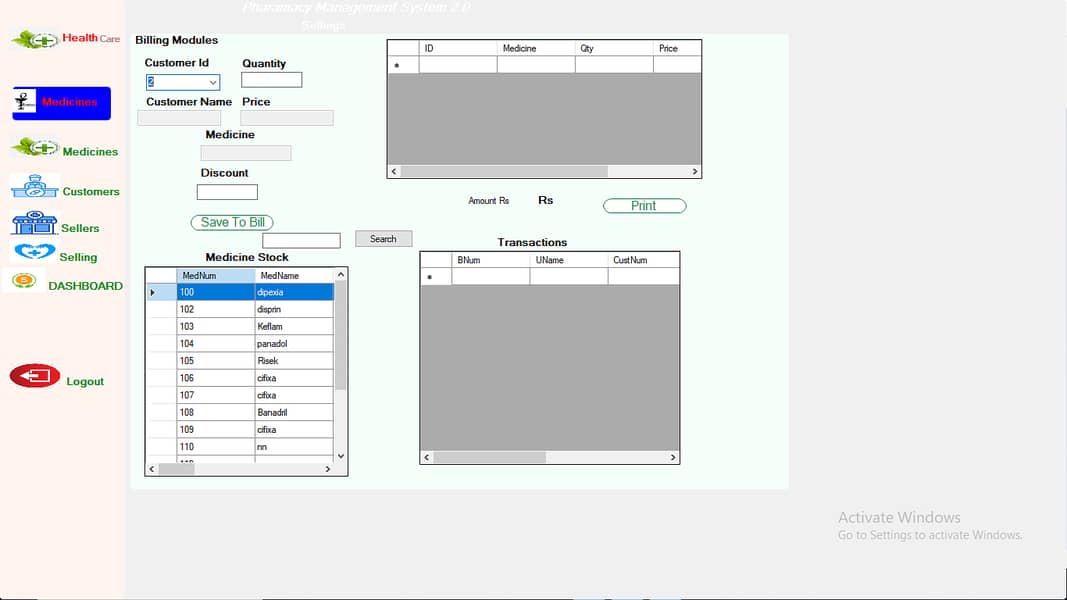The height and width of the screenshot is (600, 1067).
Task: Click the Discount input field
Action: coord(227,192)
